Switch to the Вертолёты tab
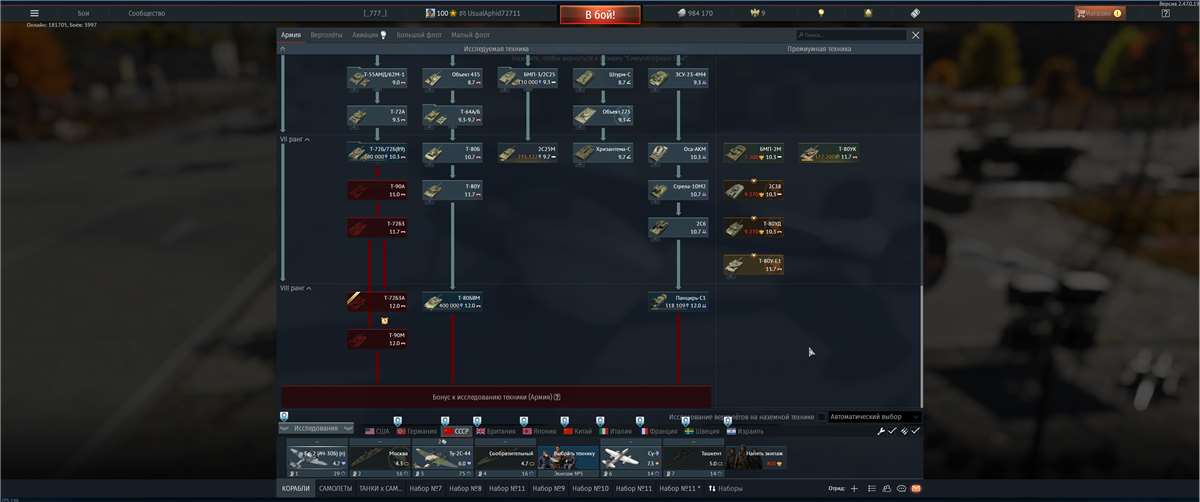Screen dimensions: 1200x502 click(326, 35)
